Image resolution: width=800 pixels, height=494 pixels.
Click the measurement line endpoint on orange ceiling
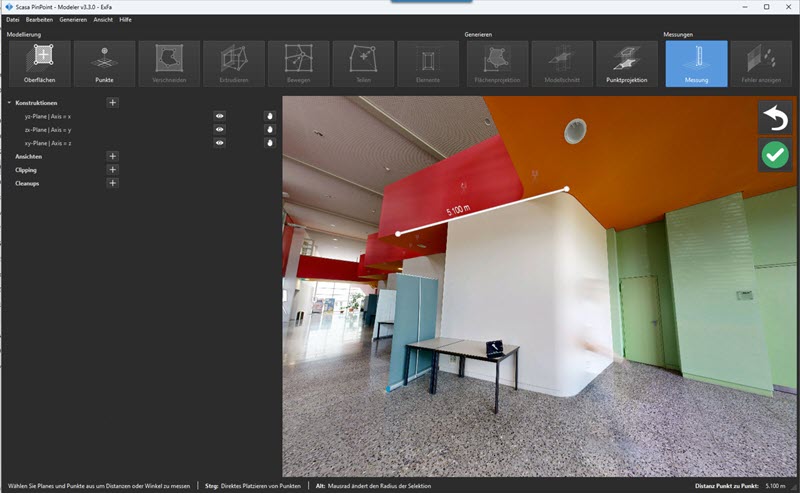566,189
